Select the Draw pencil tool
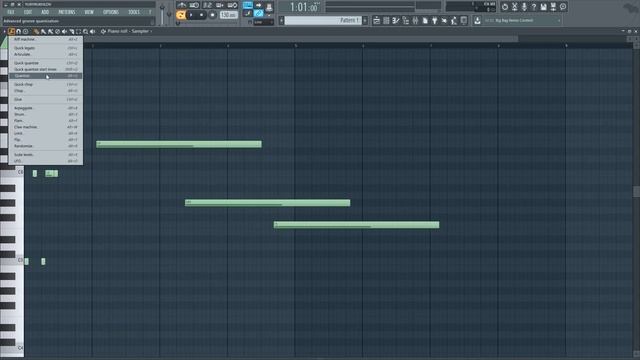640x360 pixels. pos(37,31)
